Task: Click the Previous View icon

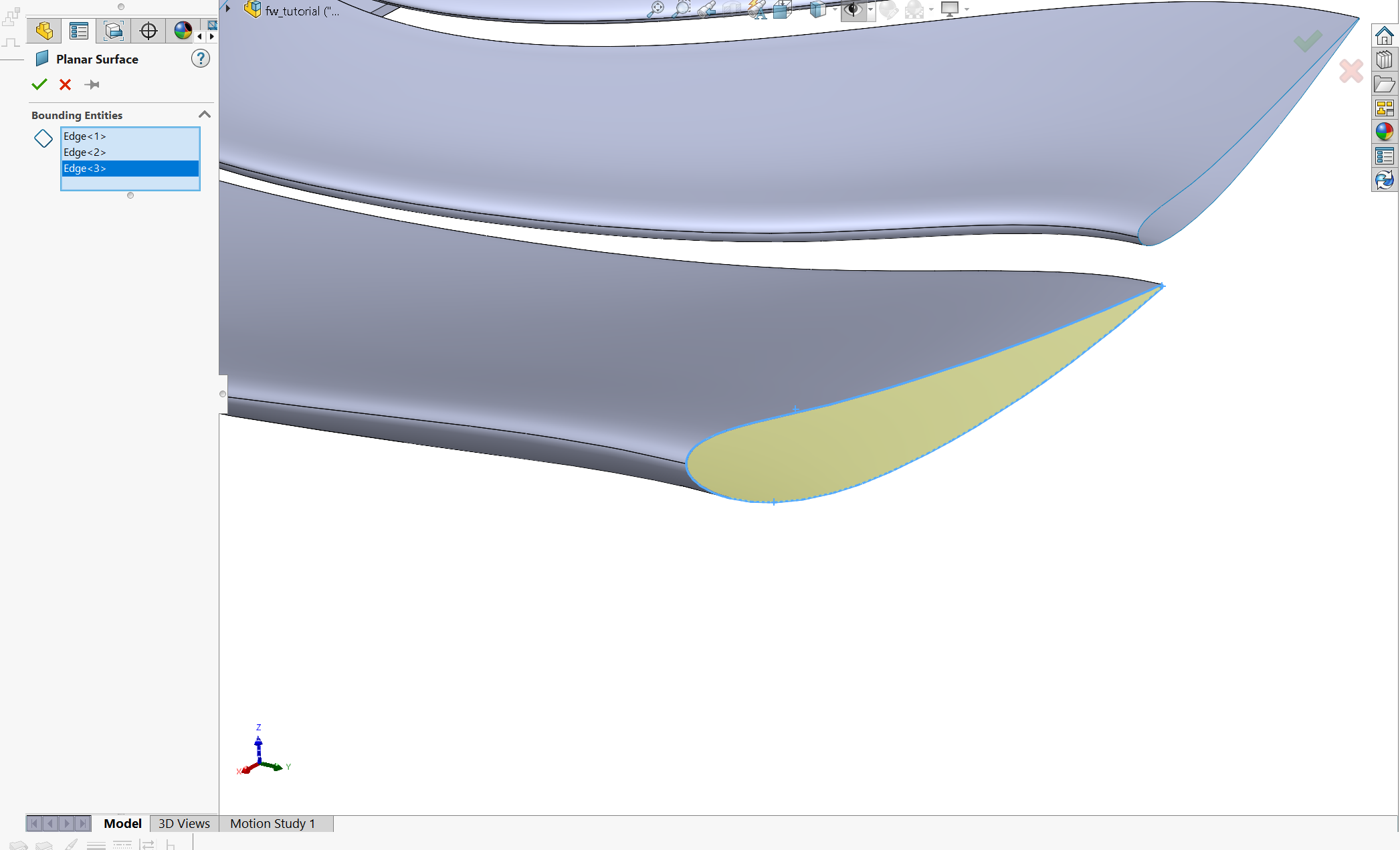Action: tap(706, 9)
